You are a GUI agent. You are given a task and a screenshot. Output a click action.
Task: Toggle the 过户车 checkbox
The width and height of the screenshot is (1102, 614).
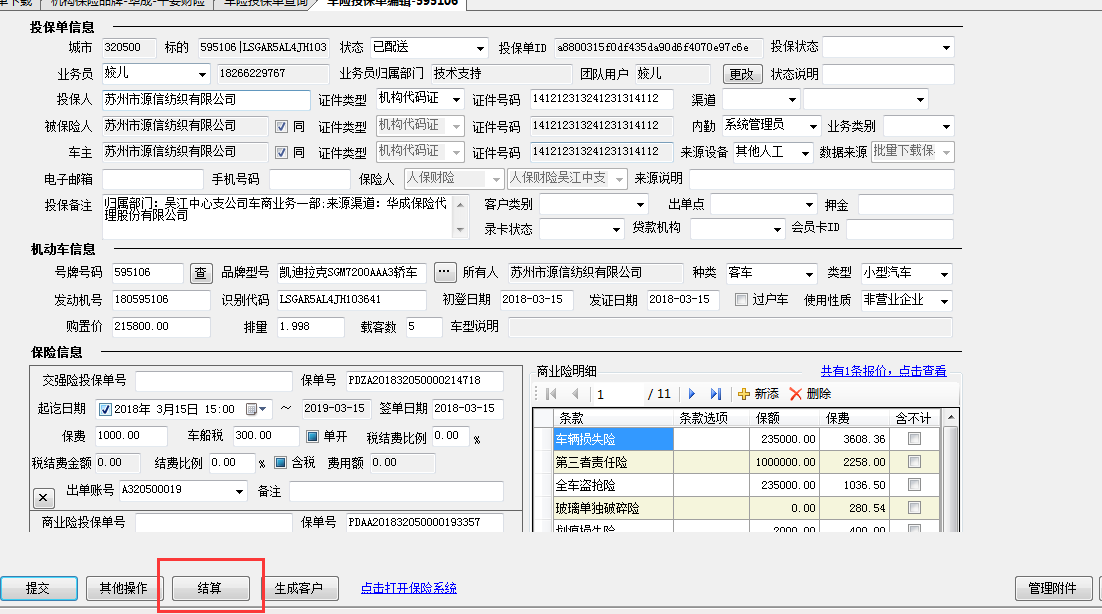click(x=741, y=300)
